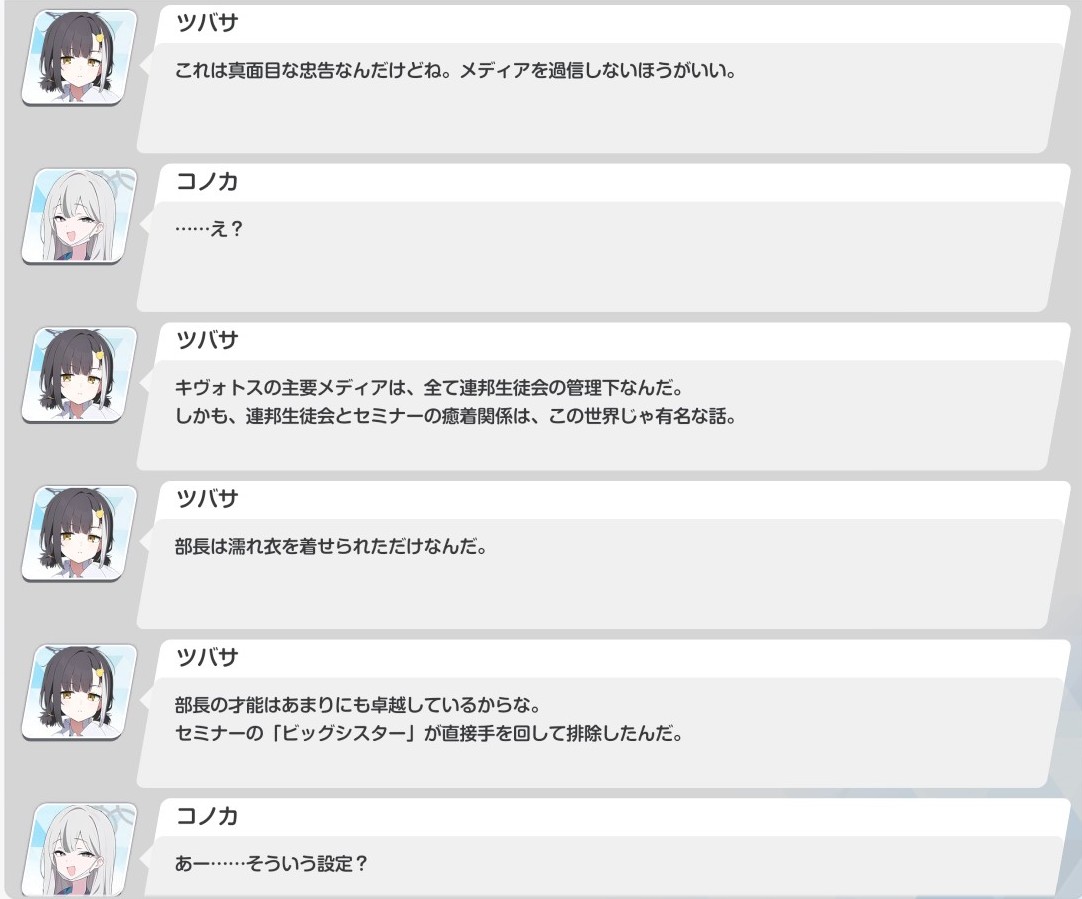Click Tsubasa's avatar beside 濡れ衣 message
Viewport: 1082px width, 899px height.
(x=79, y=534)
